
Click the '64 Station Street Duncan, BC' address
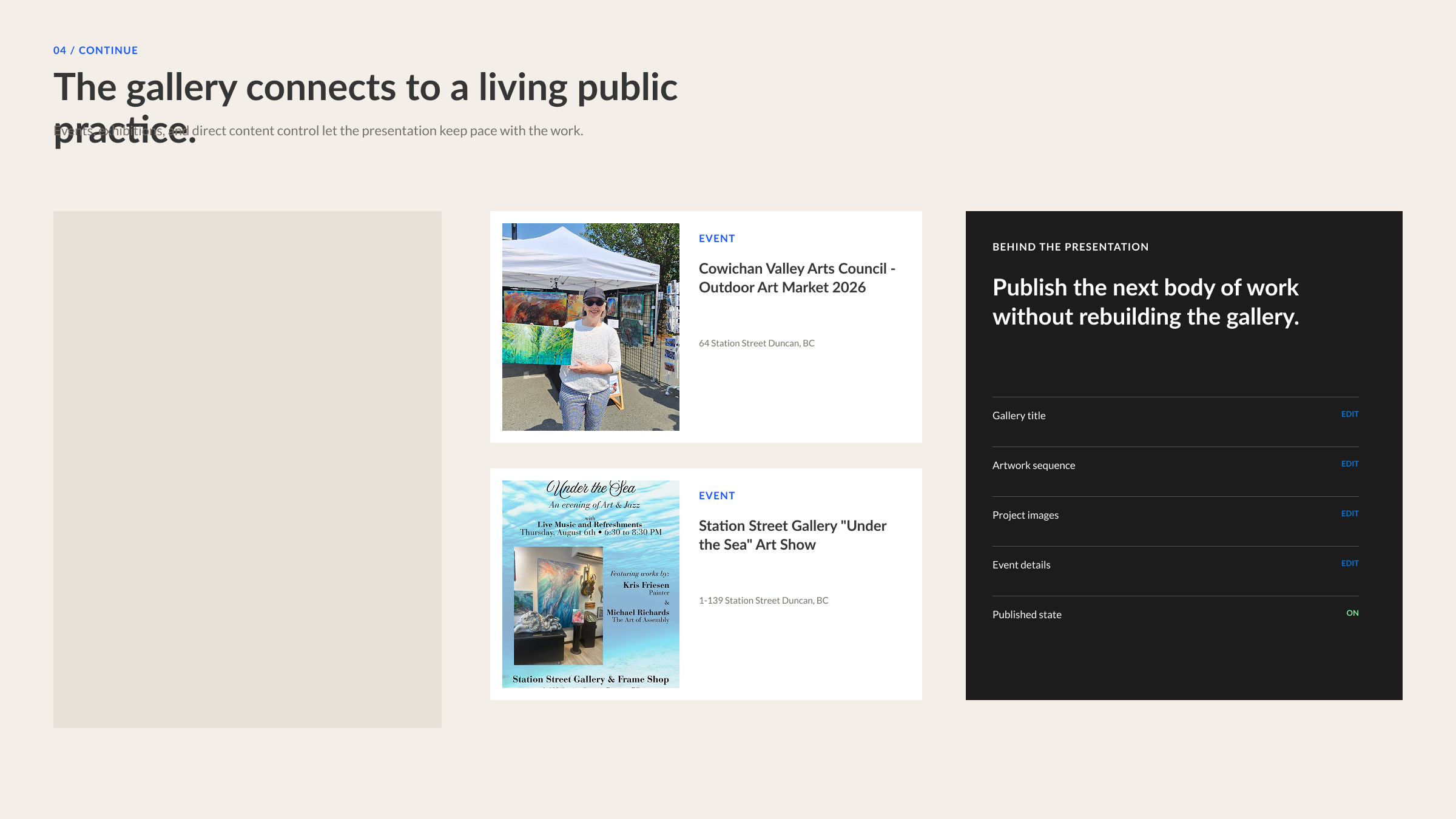coord(757,343)
